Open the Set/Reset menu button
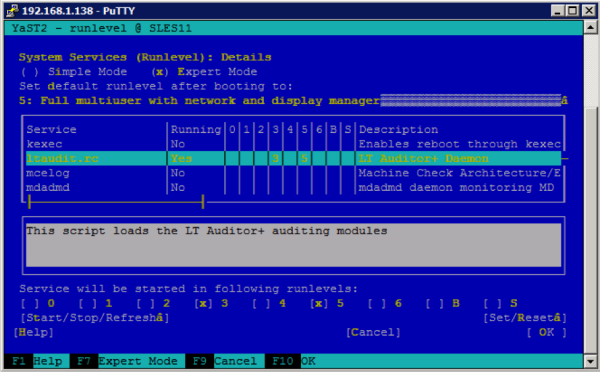Viewport: 600px width, 372px height. point(525,318)
